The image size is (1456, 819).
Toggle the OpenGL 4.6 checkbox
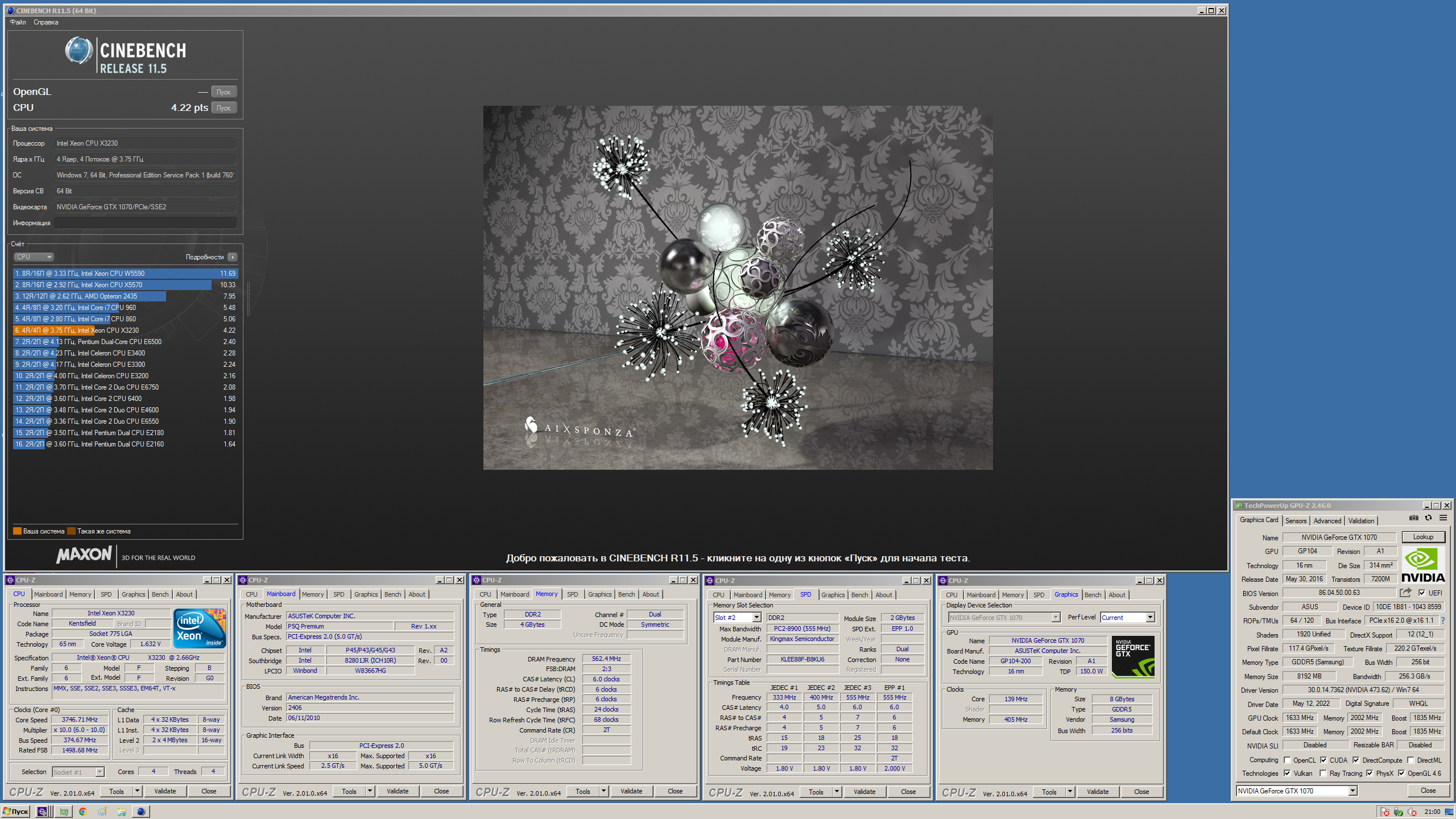point(1401,773)
